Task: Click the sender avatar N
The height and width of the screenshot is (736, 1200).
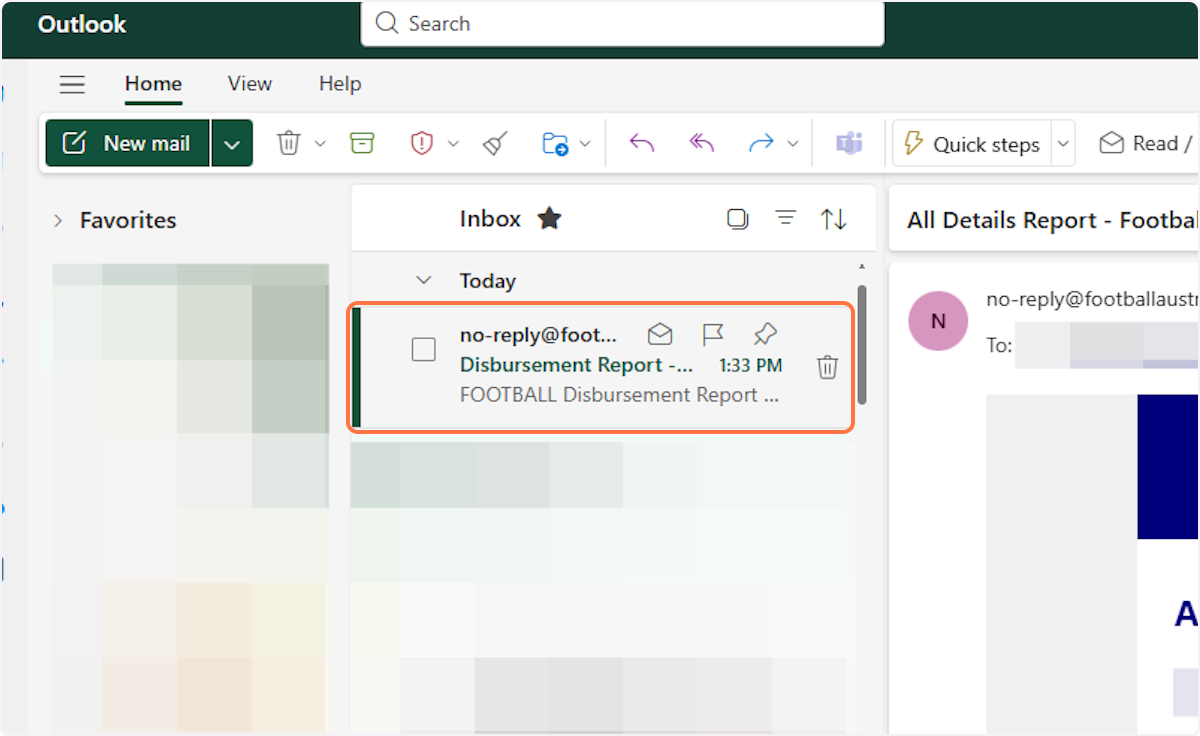Action: click(x=937, y=321)
